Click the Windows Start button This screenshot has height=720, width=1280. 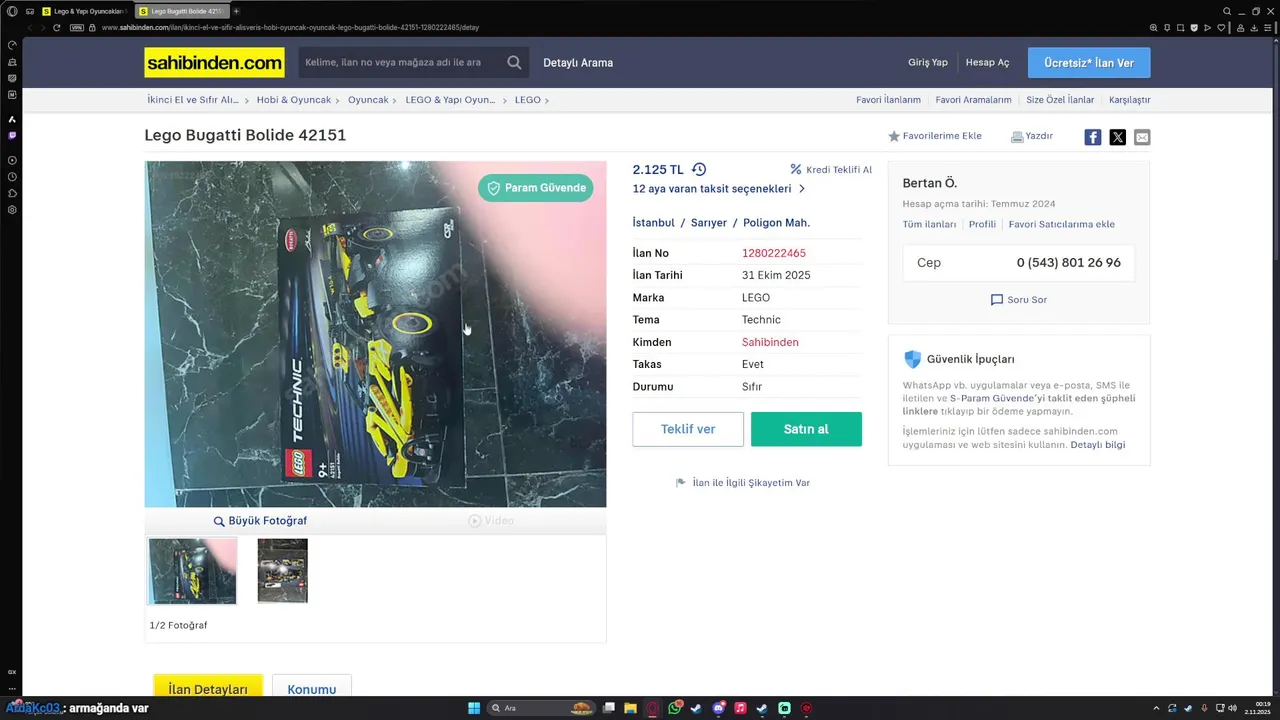coord(474,708)
